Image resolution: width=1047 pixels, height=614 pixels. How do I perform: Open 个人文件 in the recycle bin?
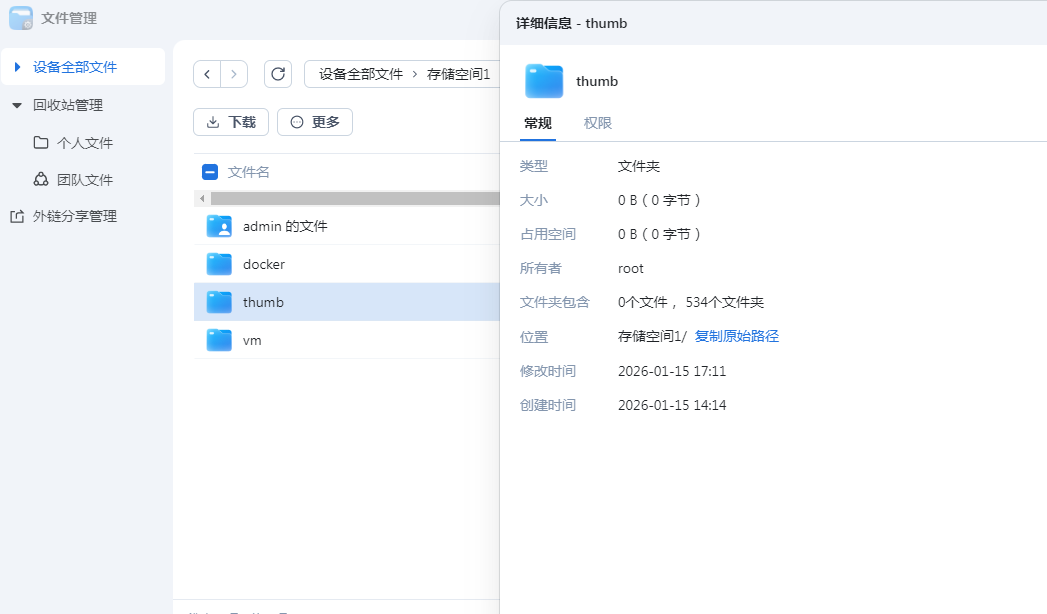tap(85, 143)
